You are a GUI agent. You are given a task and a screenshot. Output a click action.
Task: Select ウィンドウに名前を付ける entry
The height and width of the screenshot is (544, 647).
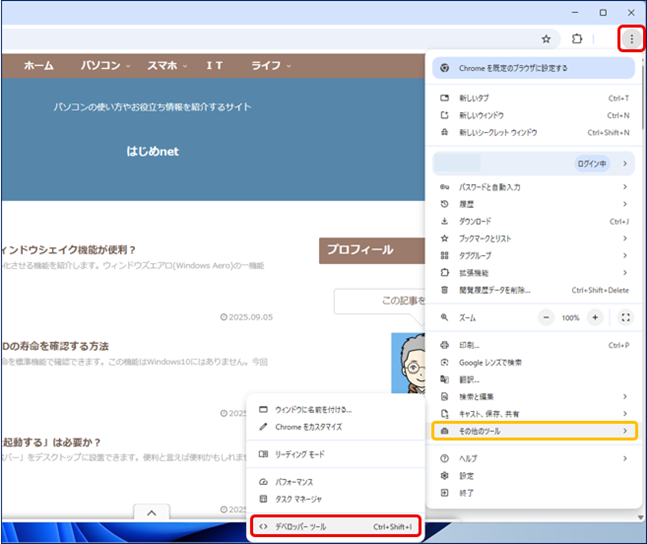336,409
